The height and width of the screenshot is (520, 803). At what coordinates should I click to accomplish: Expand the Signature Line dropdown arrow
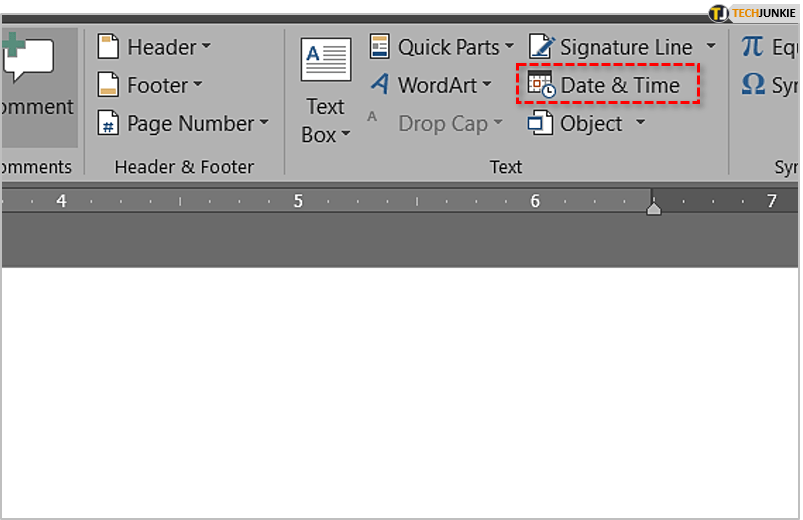coord(711,47)
